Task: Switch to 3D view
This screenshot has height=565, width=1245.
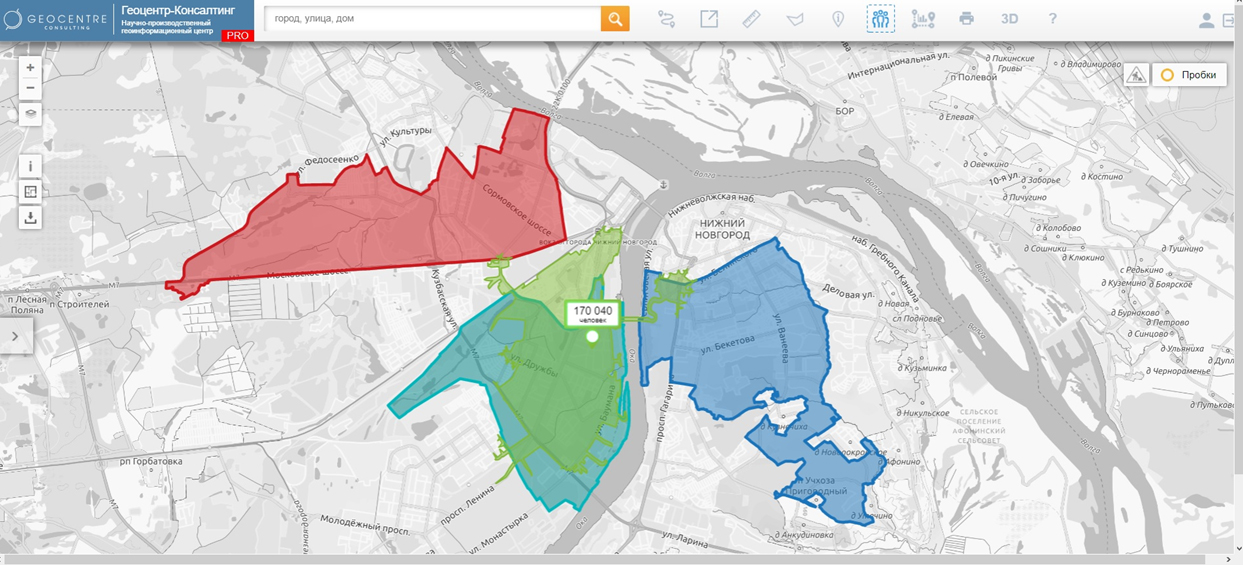Action: [x=1009, y=19]
